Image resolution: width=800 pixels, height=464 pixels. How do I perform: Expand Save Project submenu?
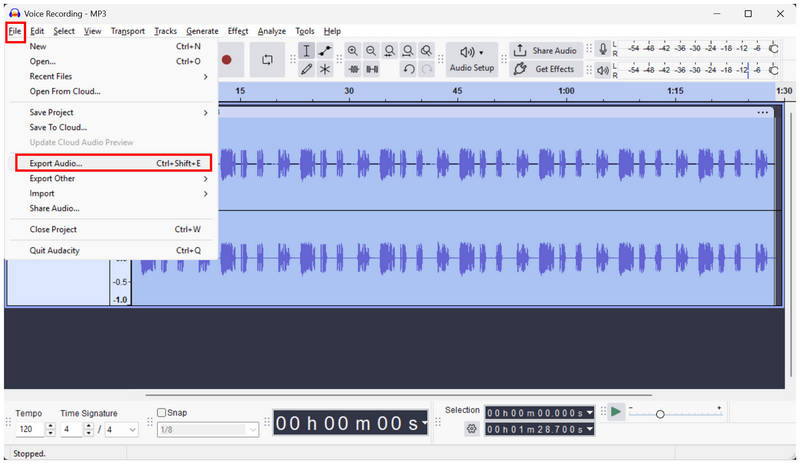[113, 112]
